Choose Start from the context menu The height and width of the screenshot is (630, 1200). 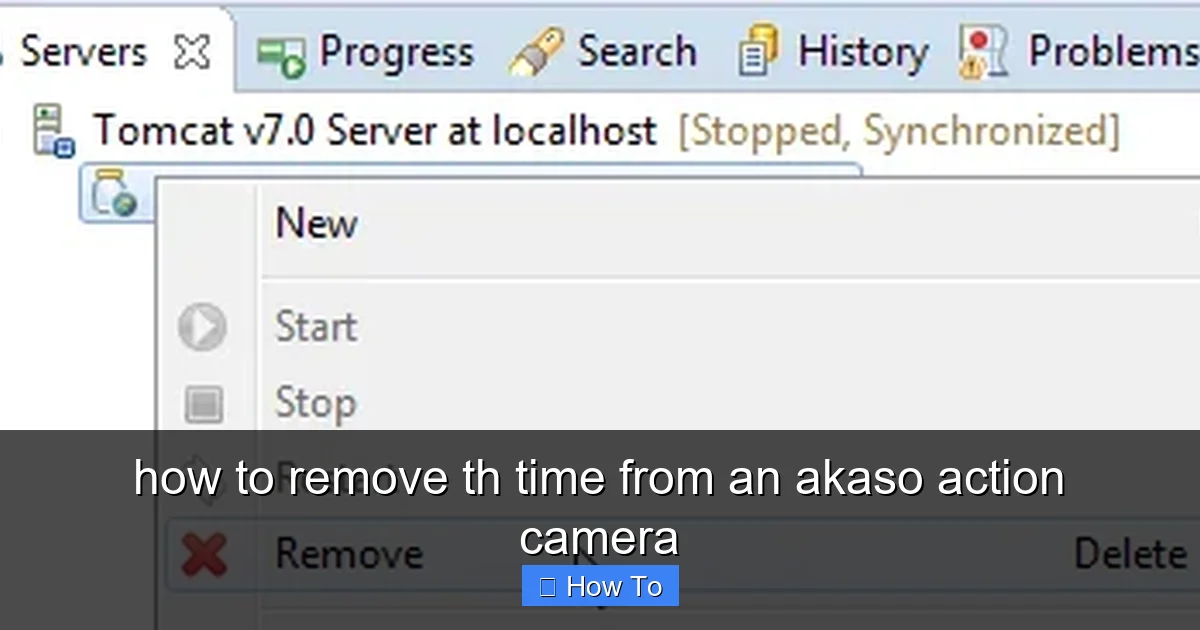(316, 327)
